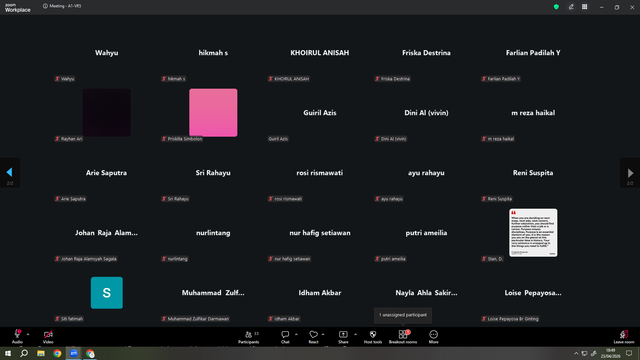Click Farlian Padilah Y participant name

[x=533, y=53]
